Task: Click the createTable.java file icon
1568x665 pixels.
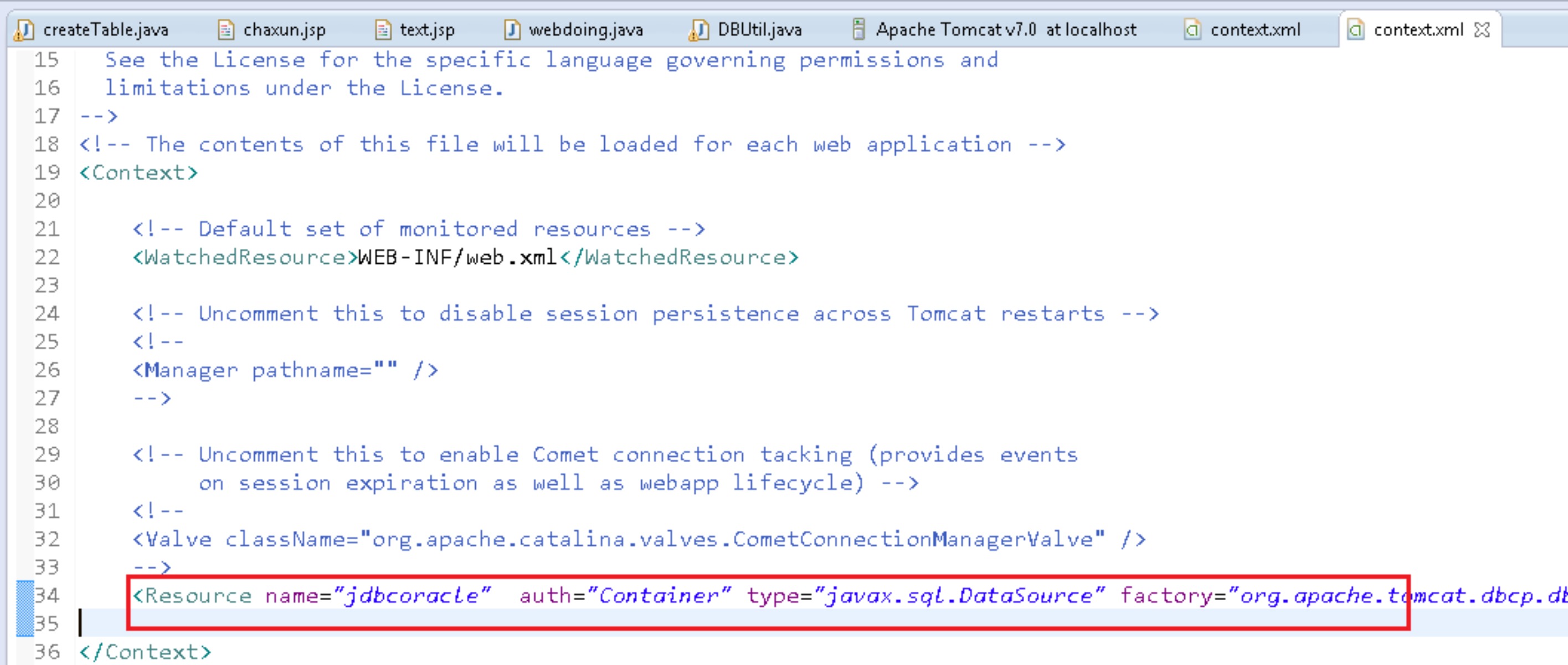Action: point(24,29)
